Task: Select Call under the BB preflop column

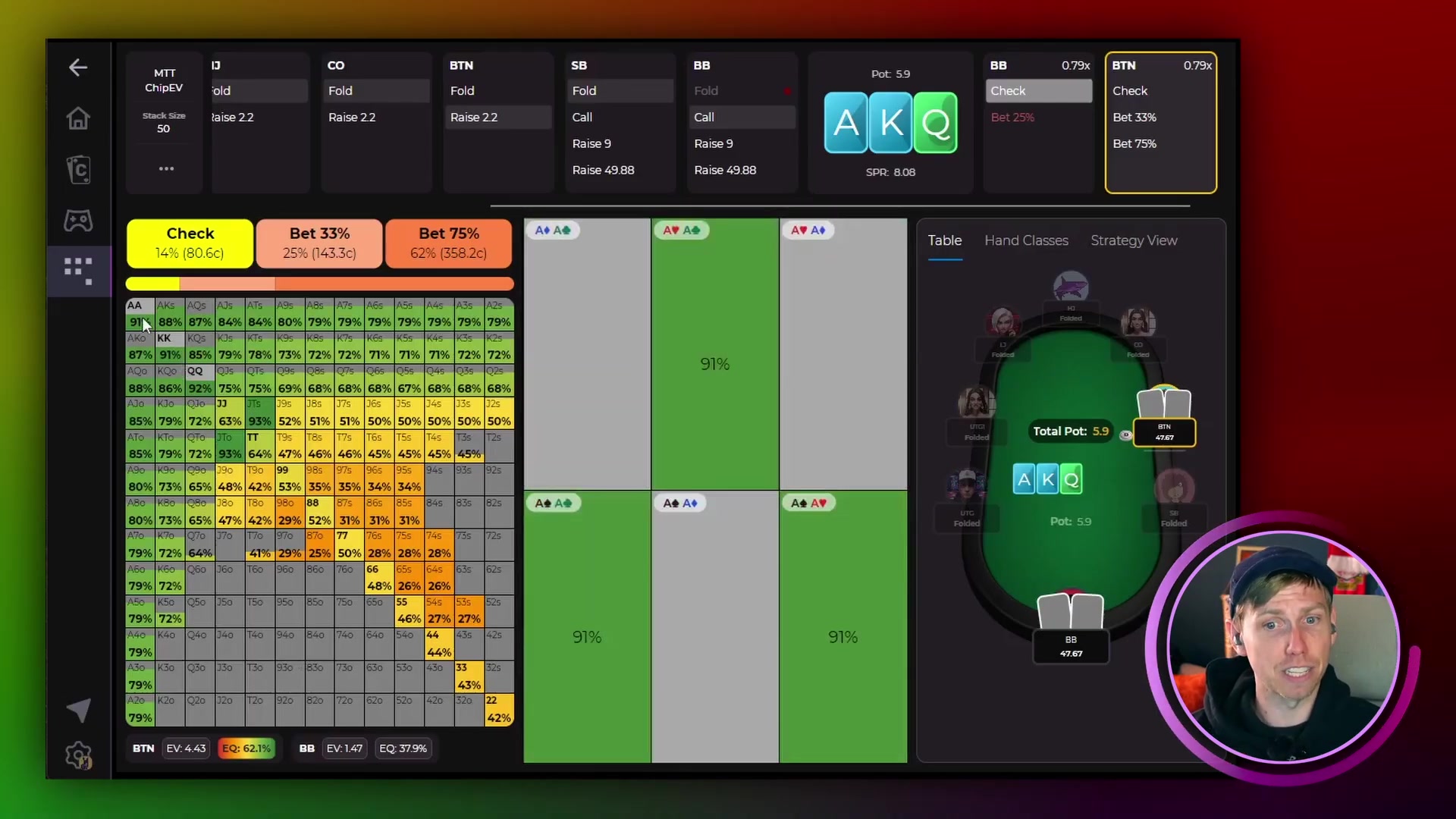Action: coord(742,118)
